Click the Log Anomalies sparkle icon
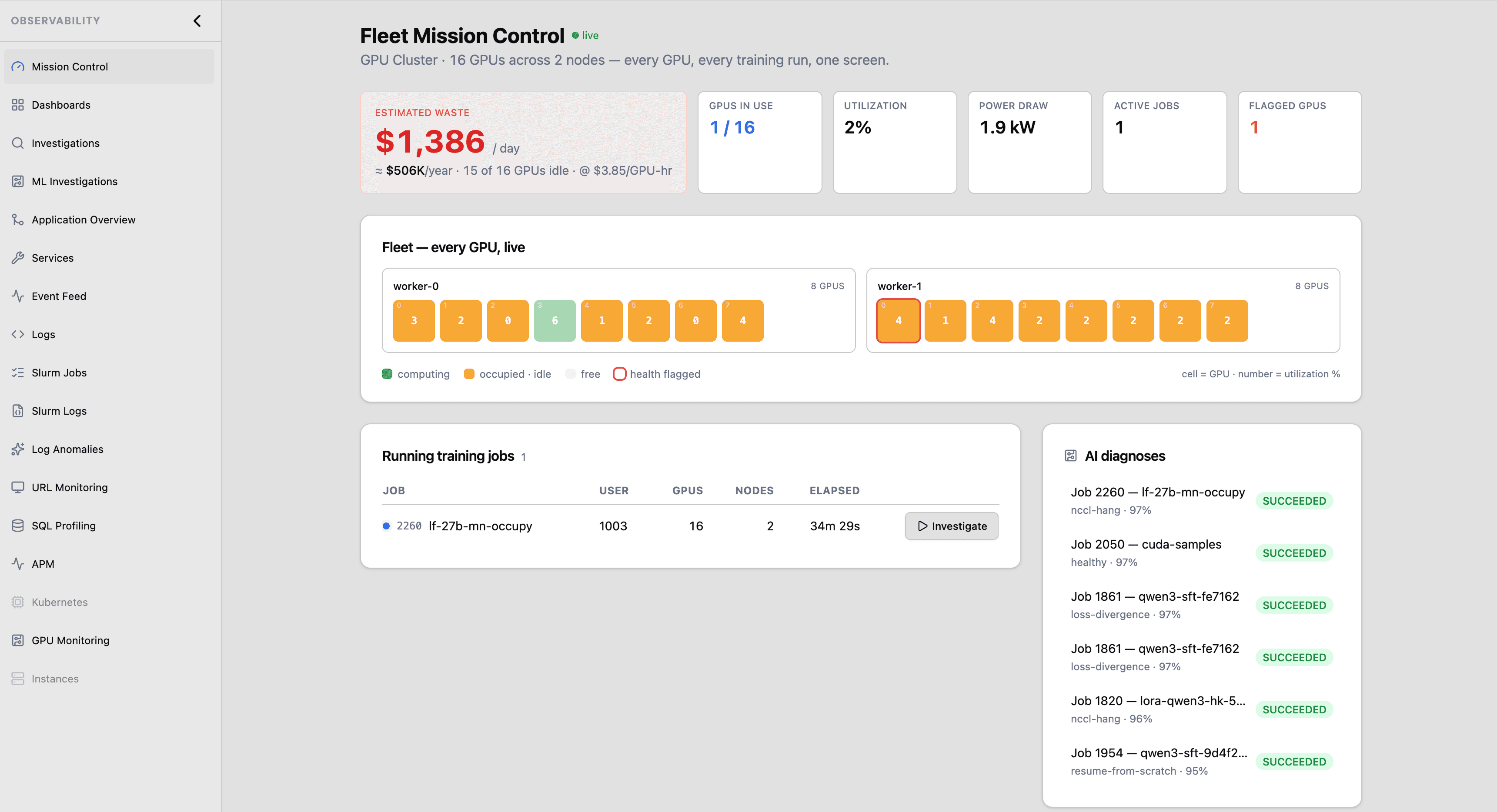Image resolution: width=1497 pixels, height=812 pixels. [18, 449]
